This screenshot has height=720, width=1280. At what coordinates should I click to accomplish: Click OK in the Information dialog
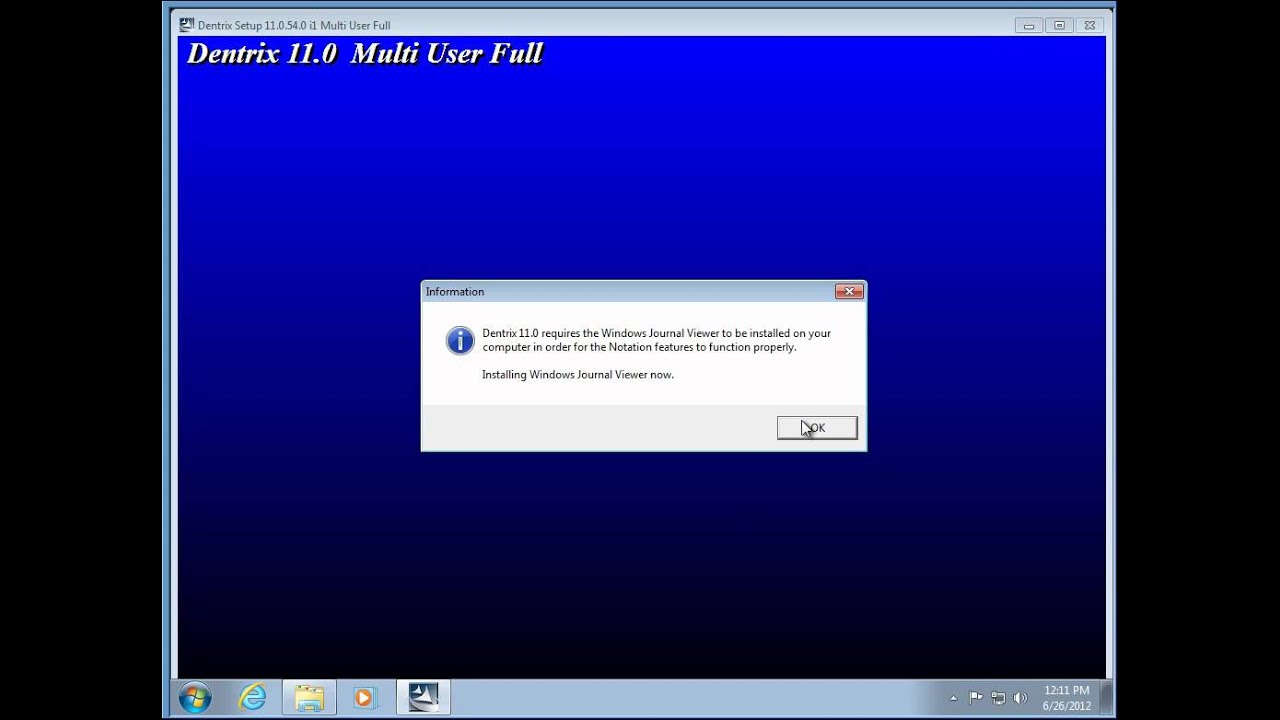click(x=817, y=428)
